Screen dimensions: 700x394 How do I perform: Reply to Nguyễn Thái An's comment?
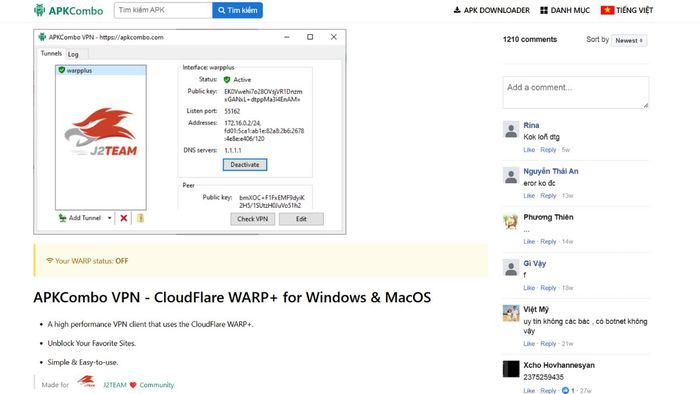[x=548, y=196]
